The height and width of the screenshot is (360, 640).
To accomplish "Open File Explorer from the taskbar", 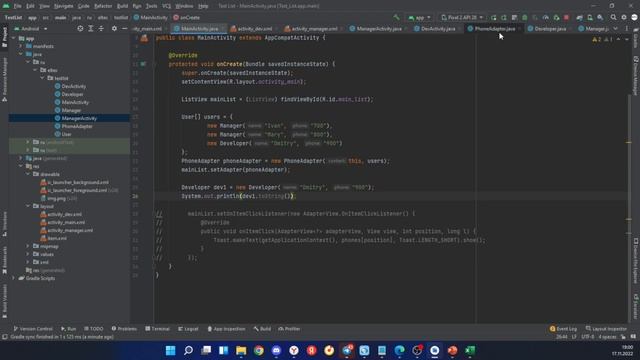I will pos(241,351).
